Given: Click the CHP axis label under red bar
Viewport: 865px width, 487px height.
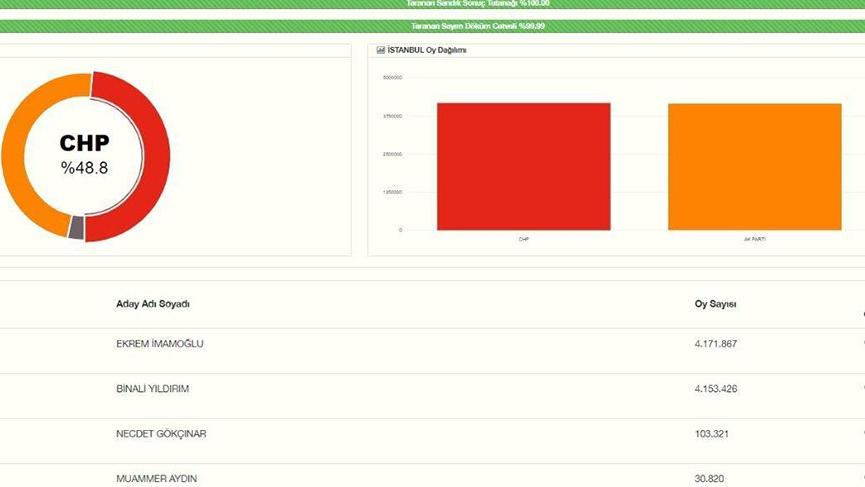Looking at the screenshot, I should [x=524, y=239].
